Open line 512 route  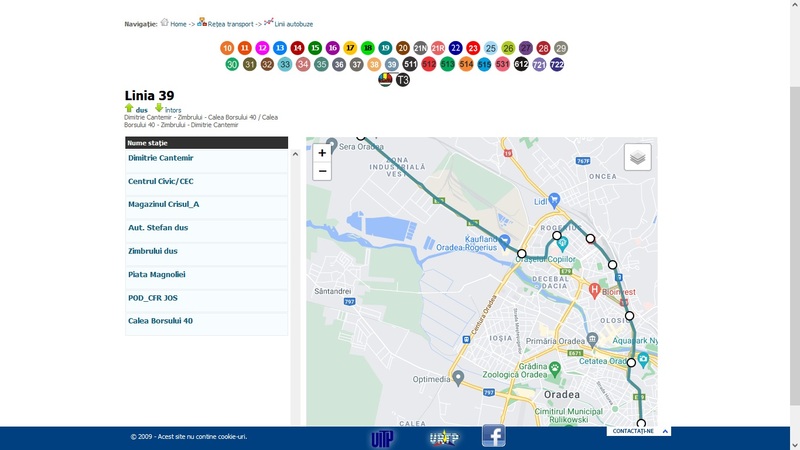pyautogui.click(x=429, y=64)
